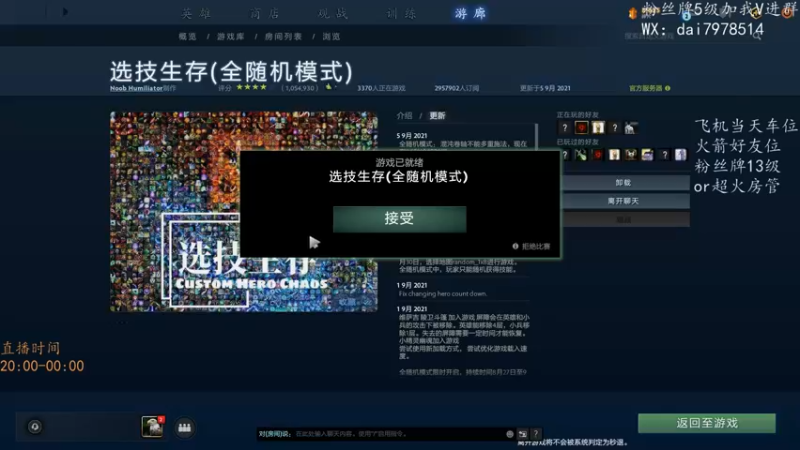Go to the 浏览 browse sub-tab
Screen dimensions: 800x450
pos(331,37)
